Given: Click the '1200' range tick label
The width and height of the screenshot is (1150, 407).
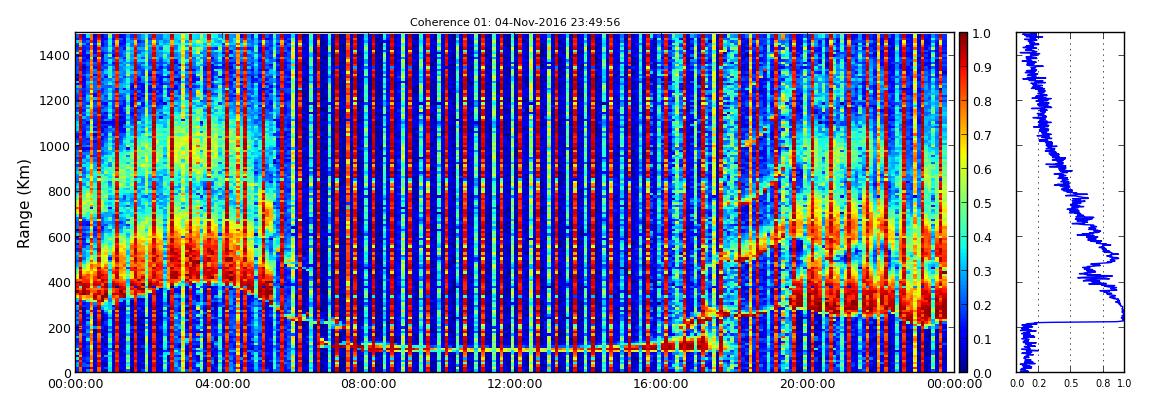Looking at the screenshot, I should (x=55, y=100).
